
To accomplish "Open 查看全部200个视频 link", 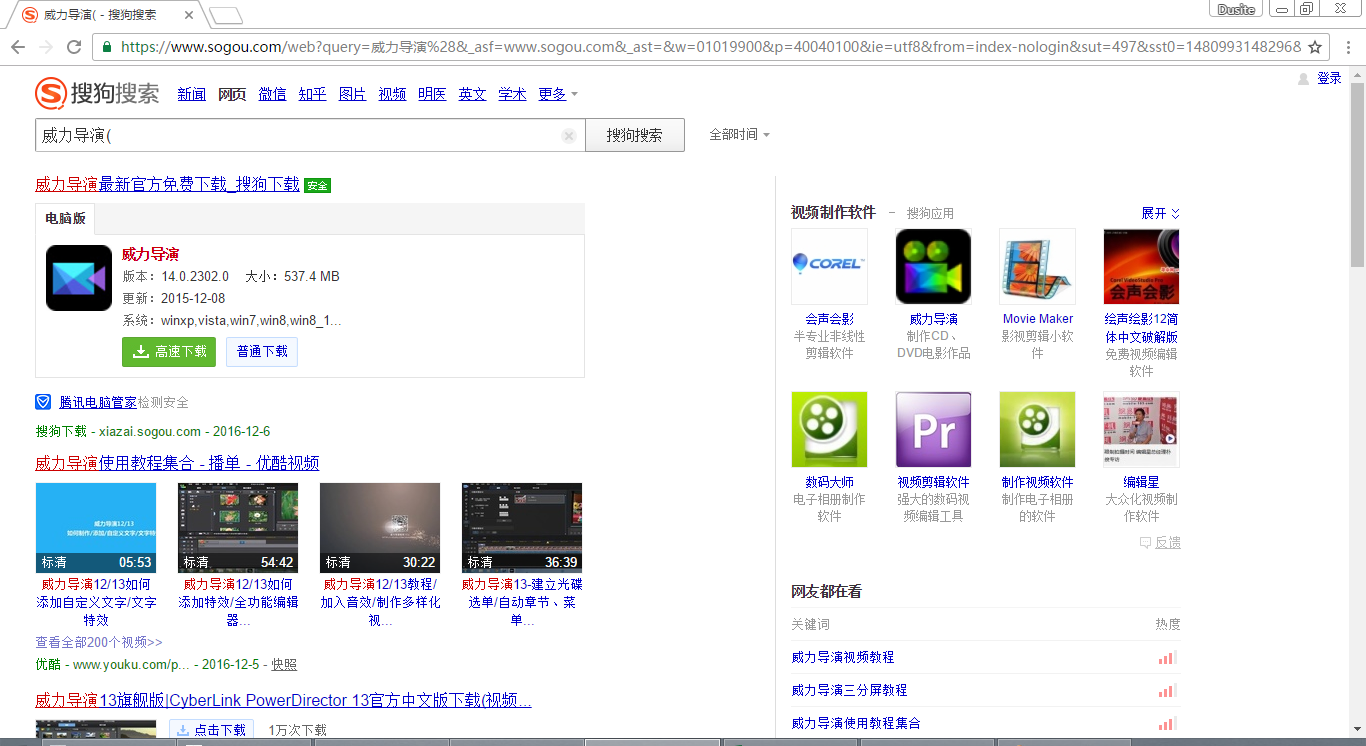I will point(99,642).
